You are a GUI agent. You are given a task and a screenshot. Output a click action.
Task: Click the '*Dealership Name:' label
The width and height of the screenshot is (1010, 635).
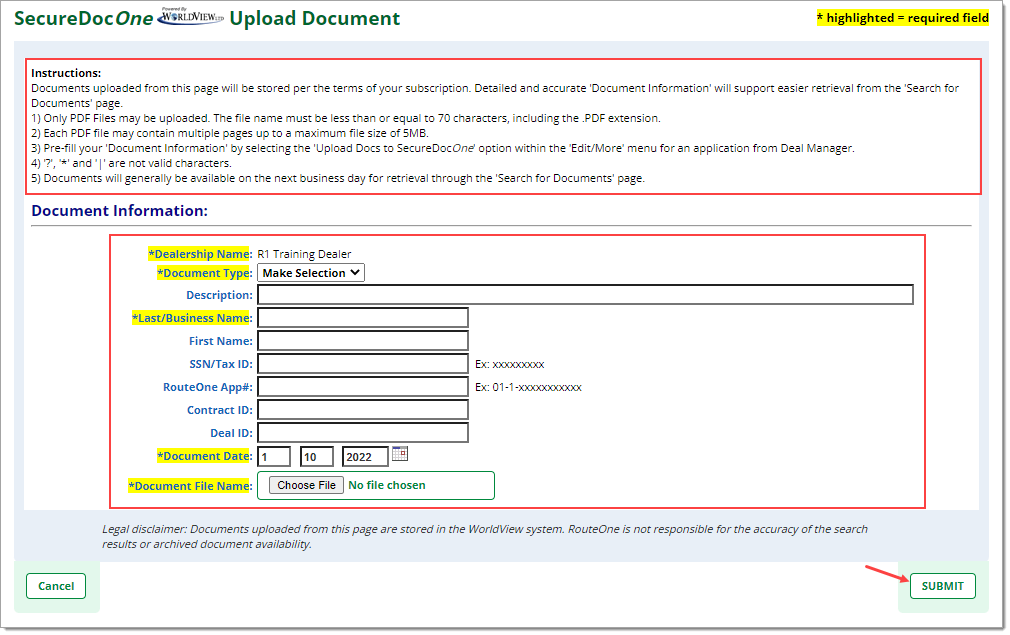click(x=200, y=254)
